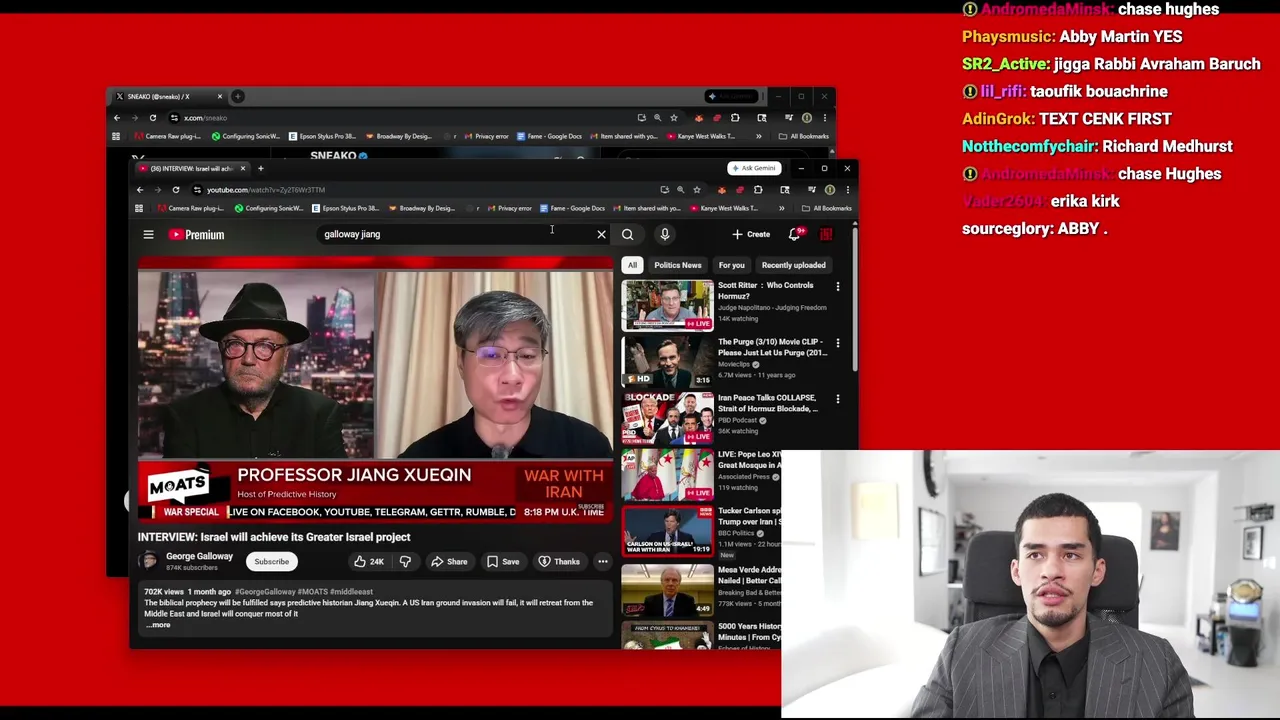Open view site information icon in YouTube address bar
The width and height of the screenshot is (1280, 720).
point(197,189)
